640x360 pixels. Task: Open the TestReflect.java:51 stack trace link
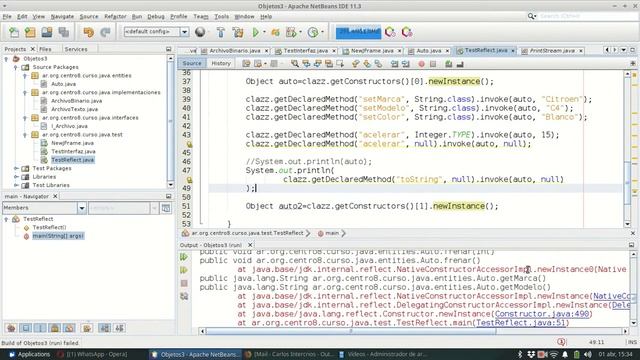click(x=520, y=323)
